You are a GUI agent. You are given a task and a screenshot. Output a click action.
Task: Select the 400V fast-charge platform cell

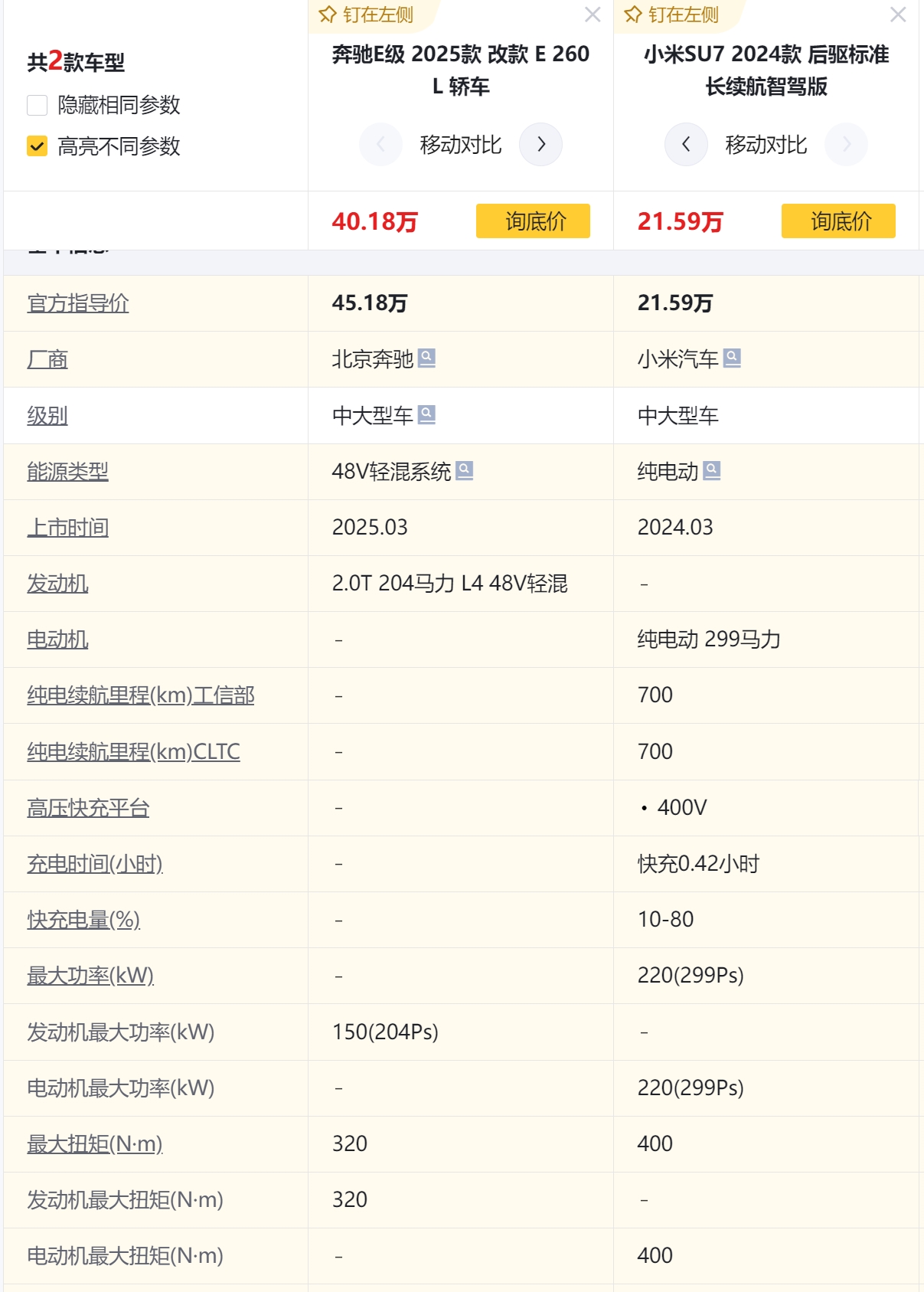(x=674, y=808)
